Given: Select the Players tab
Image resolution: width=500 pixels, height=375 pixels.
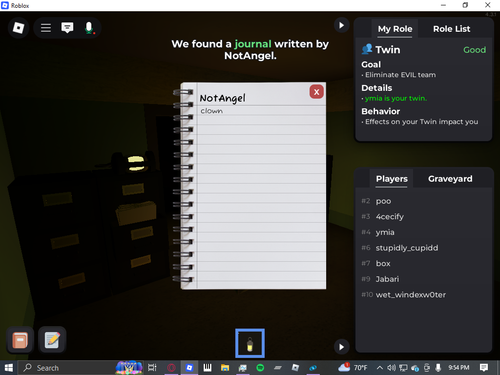Looking at the screenshot, I should [x=392, y=179].
